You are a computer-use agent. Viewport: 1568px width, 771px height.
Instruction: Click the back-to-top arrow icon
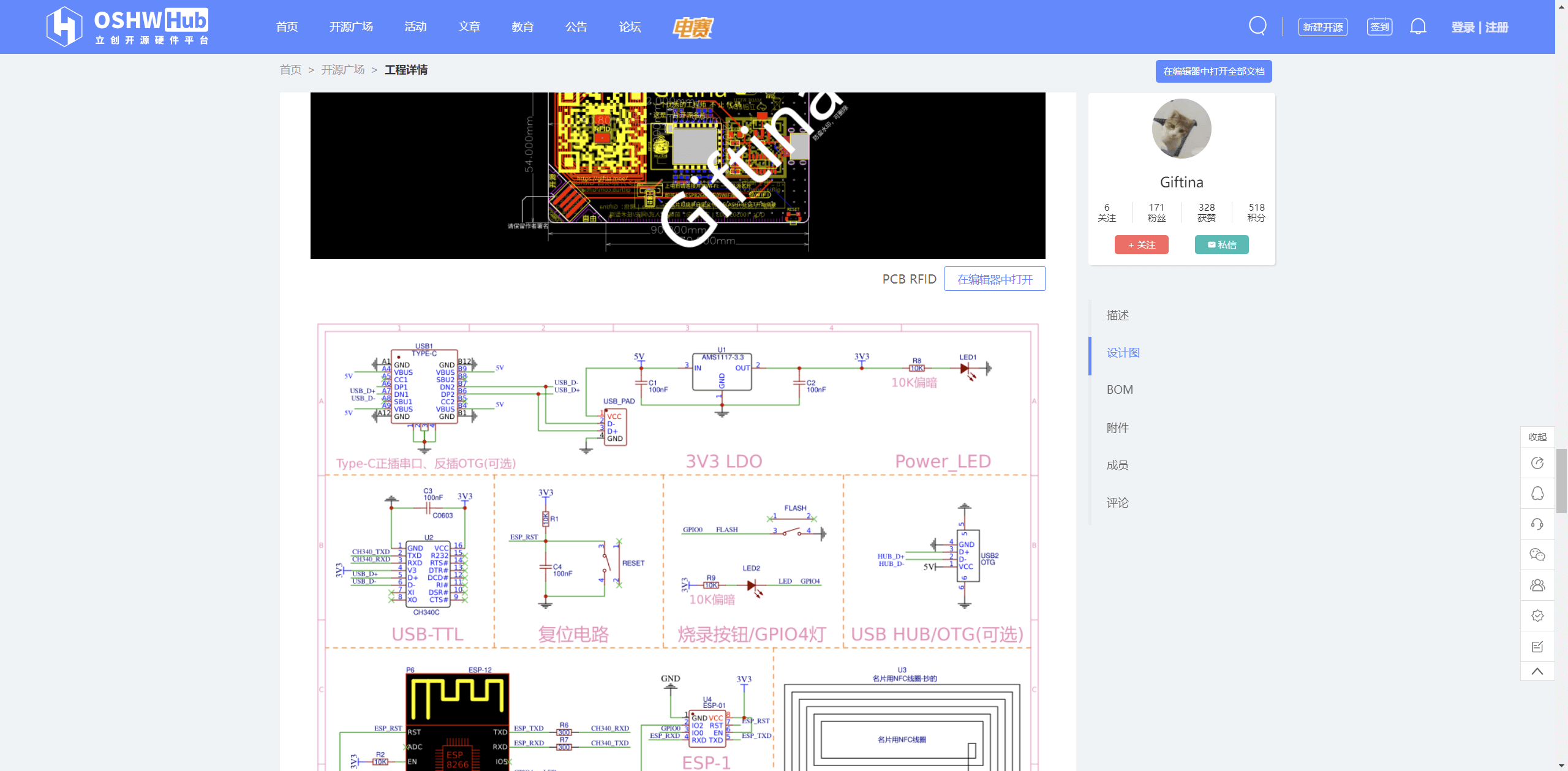[1537, 671]
